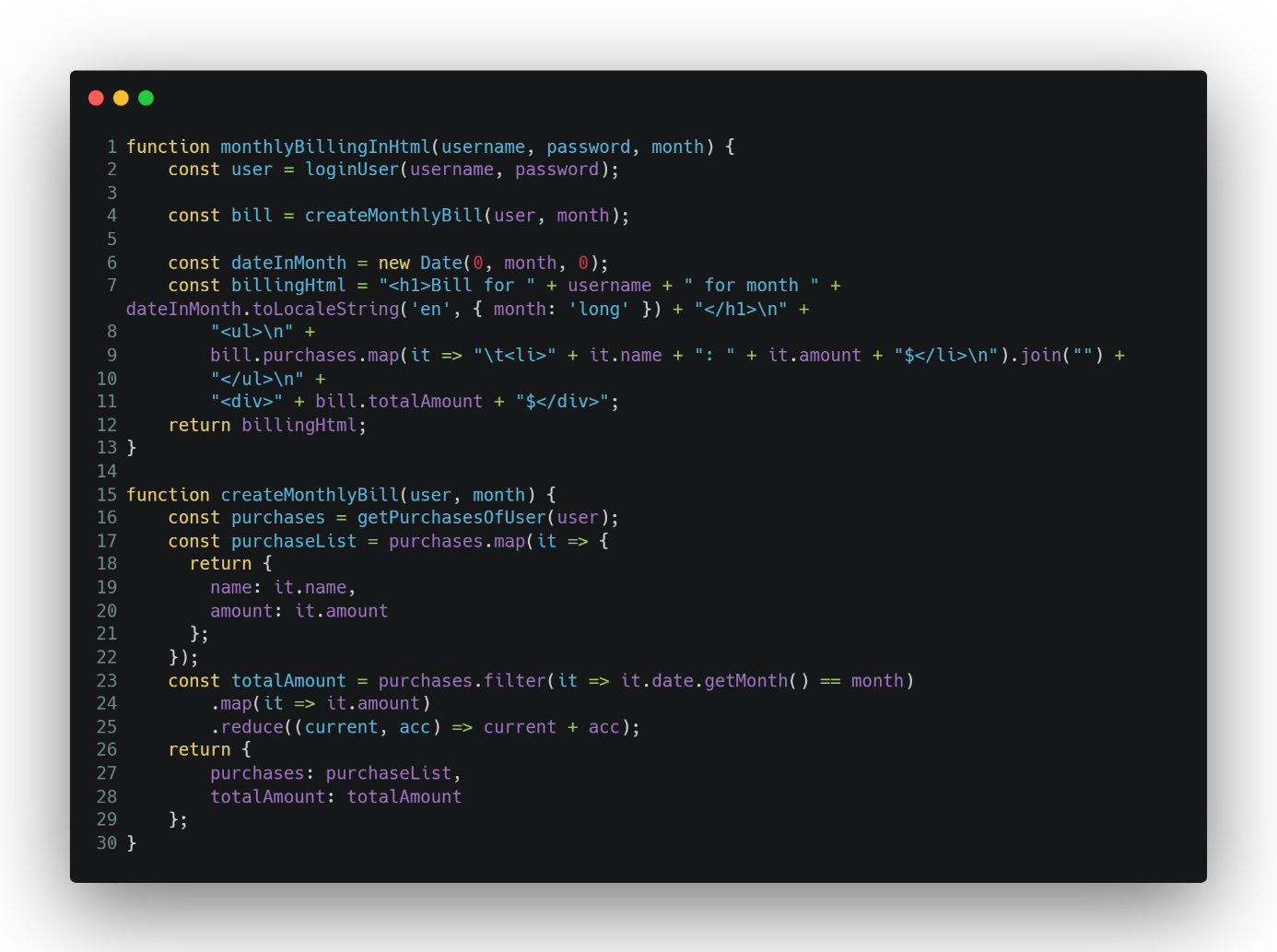Click the return keyword on line 12

tap(200, 426)
